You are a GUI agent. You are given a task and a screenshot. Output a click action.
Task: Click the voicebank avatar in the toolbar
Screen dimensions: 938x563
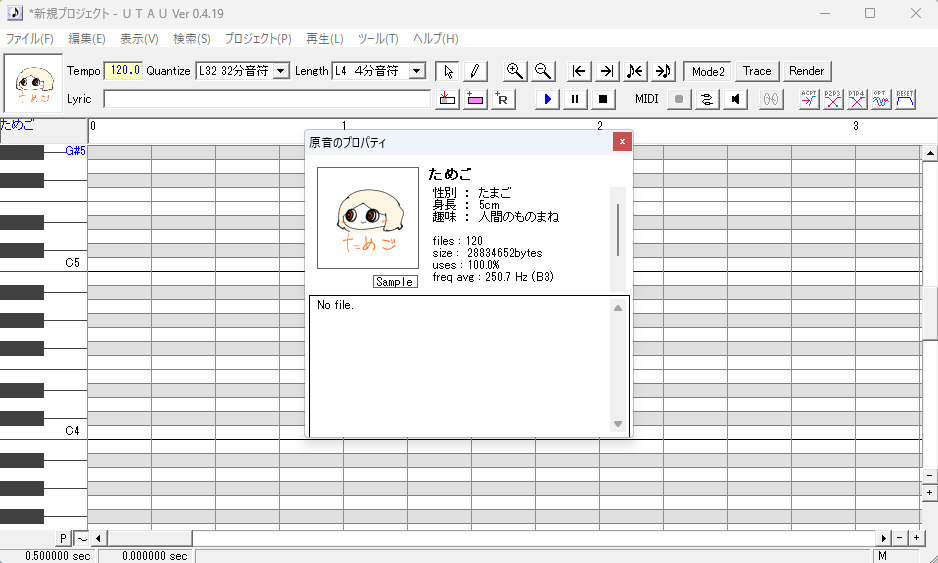click(34, 83)
